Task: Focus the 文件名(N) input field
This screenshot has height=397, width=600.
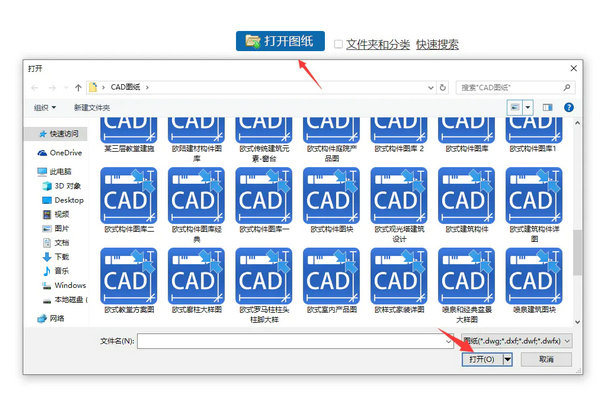Action: (x=295, y=341)
